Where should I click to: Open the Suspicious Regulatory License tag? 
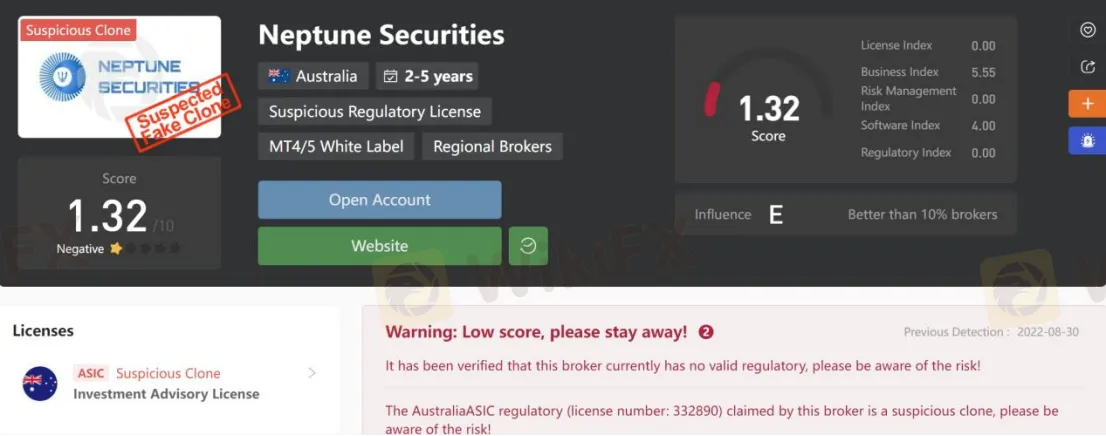pyautogui.click(x=375, y=111)
